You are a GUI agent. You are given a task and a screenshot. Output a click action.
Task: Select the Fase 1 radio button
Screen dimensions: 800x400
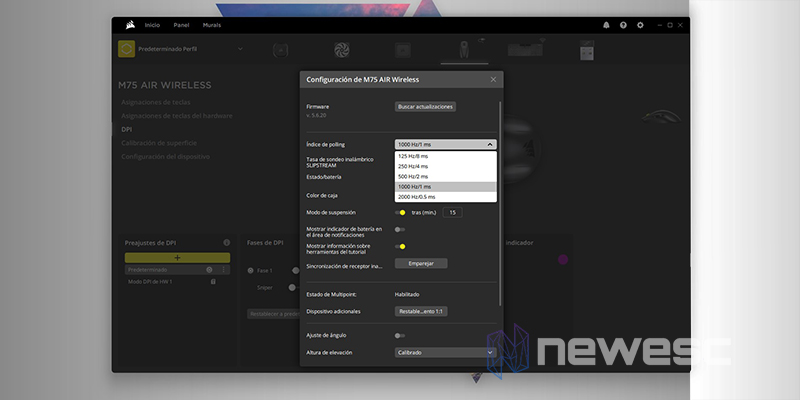pyautogui.click(x=251, y=270)
